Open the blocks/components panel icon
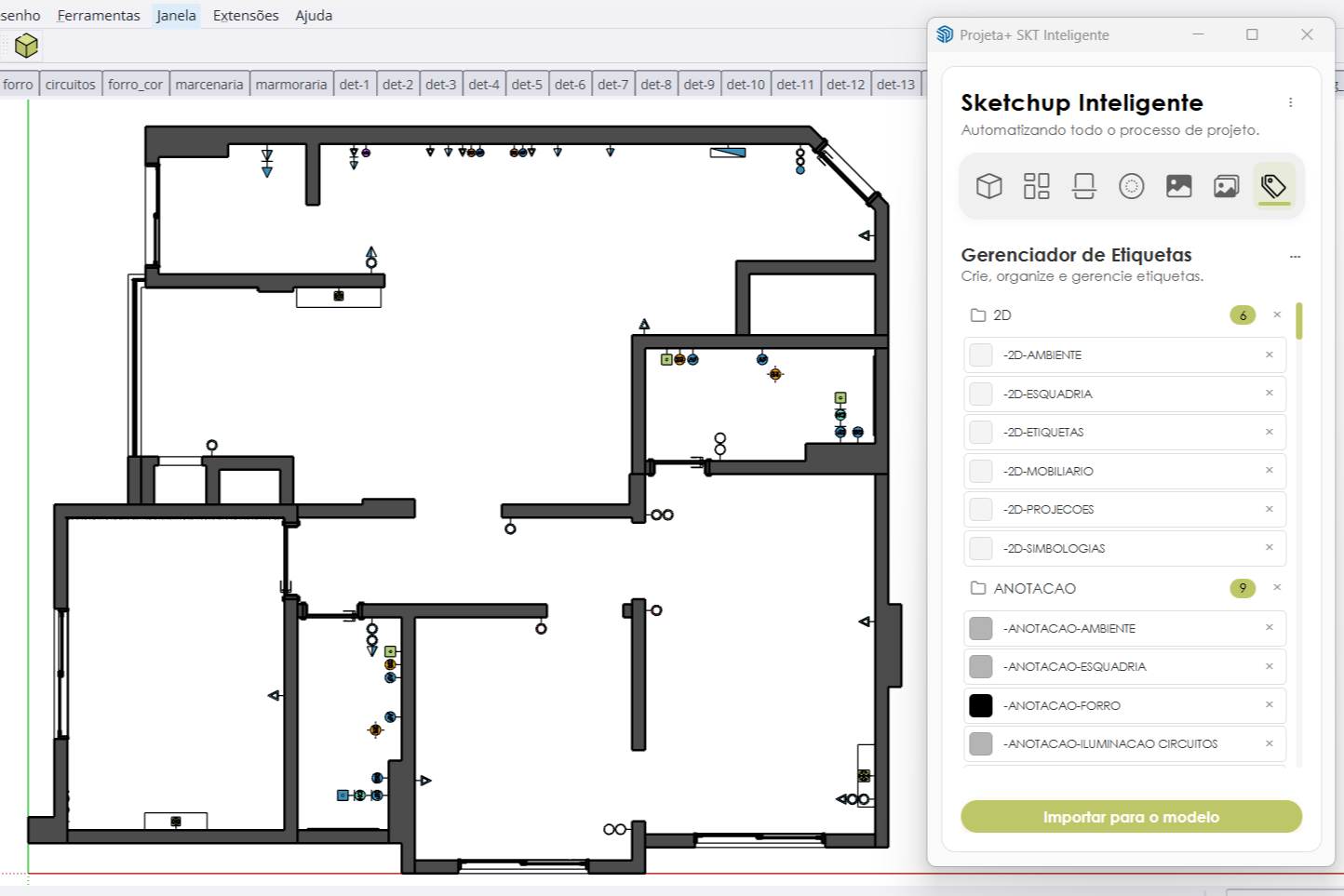1344x896 pixels. (x=1036, y=185)
